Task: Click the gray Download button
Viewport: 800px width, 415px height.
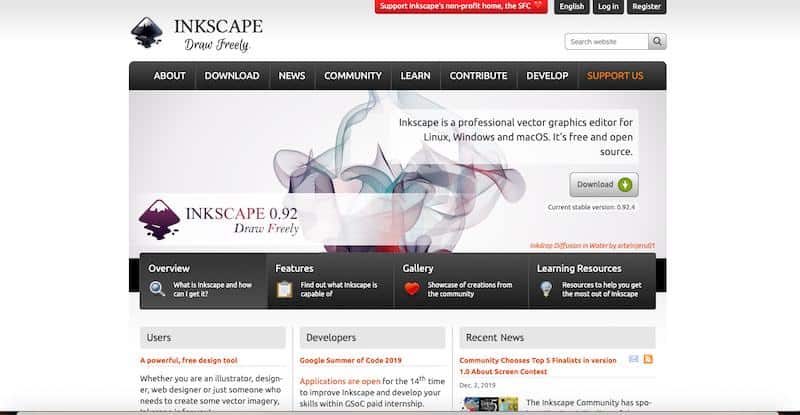Action: pos(604,184)
